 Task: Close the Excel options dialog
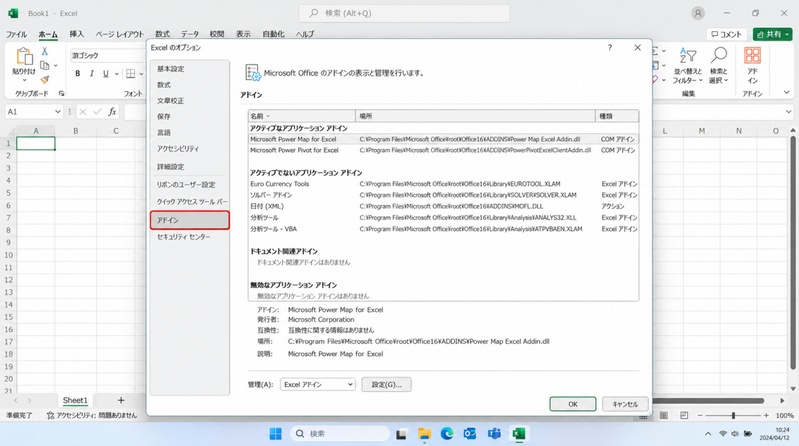click(x=637, y=47)
